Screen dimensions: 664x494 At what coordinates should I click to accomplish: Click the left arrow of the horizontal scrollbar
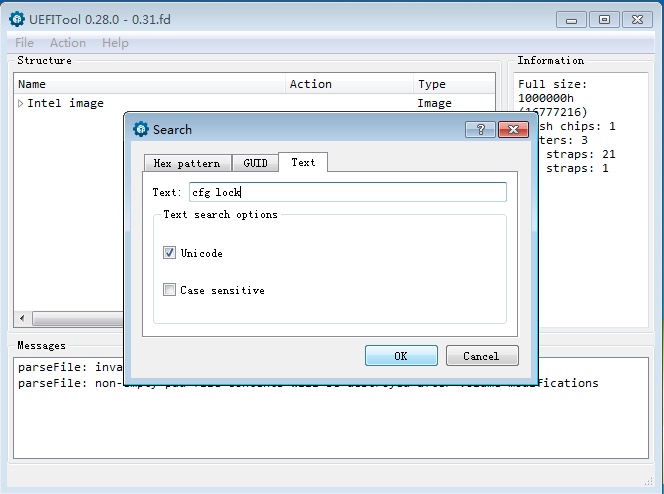(22, 318)
